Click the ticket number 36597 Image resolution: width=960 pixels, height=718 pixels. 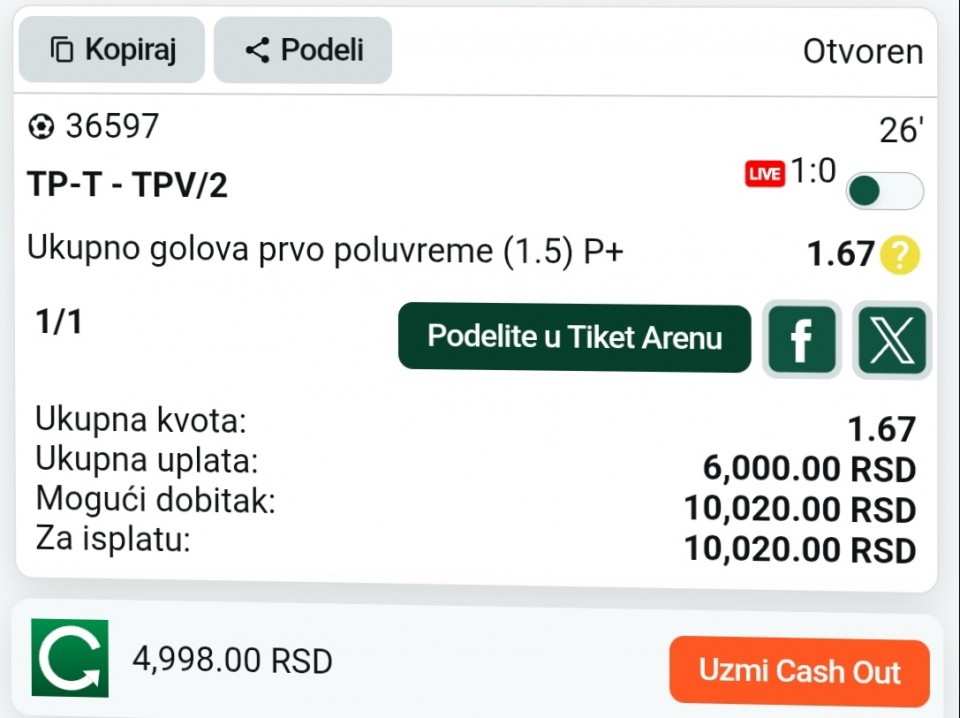point(112,126)
